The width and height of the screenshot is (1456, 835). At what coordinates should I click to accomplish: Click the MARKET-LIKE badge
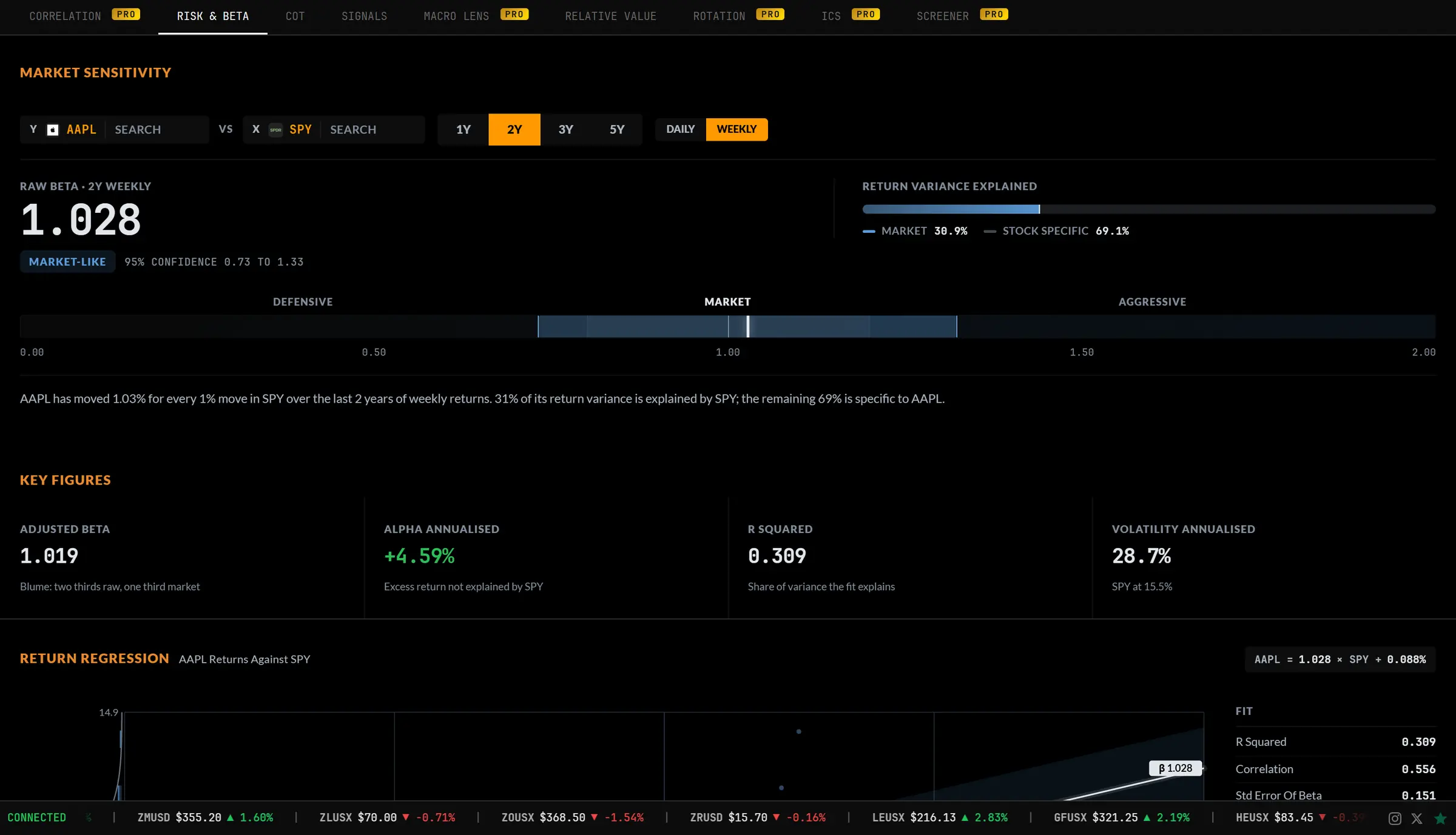(x=67, y=262)
